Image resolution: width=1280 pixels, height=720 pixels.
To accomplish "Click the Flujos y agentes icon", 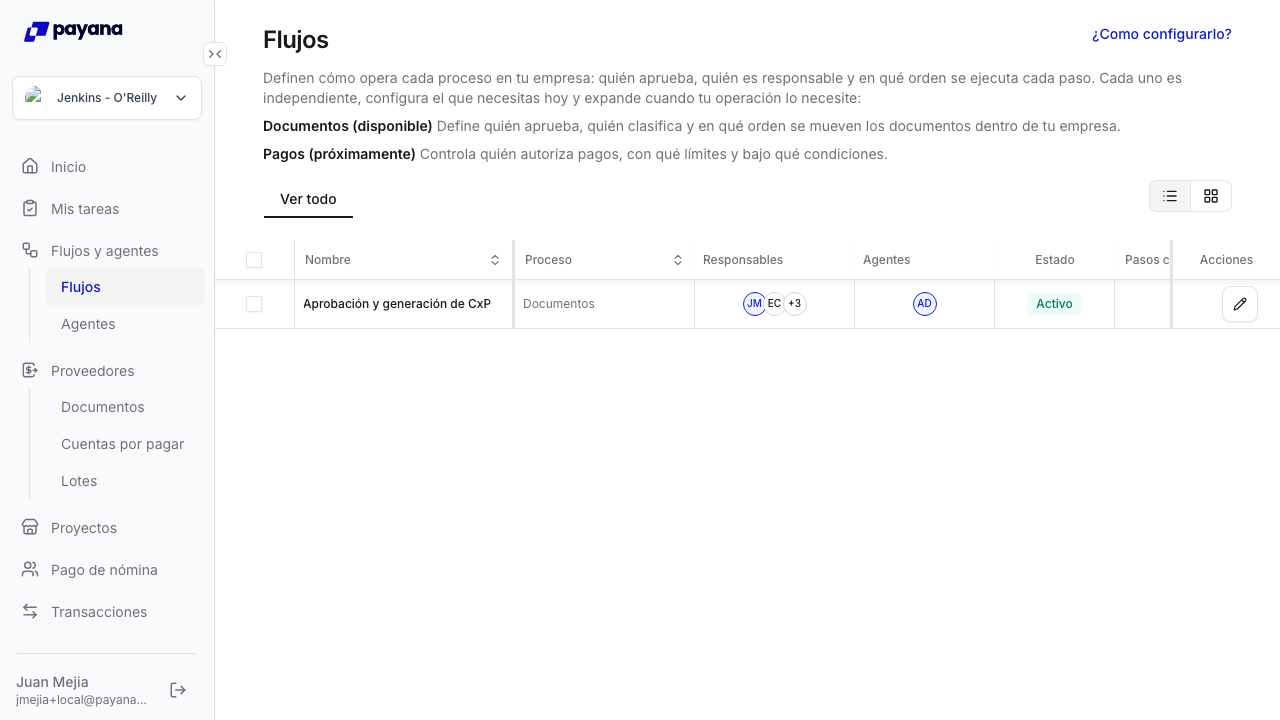I will pos(30,251).
